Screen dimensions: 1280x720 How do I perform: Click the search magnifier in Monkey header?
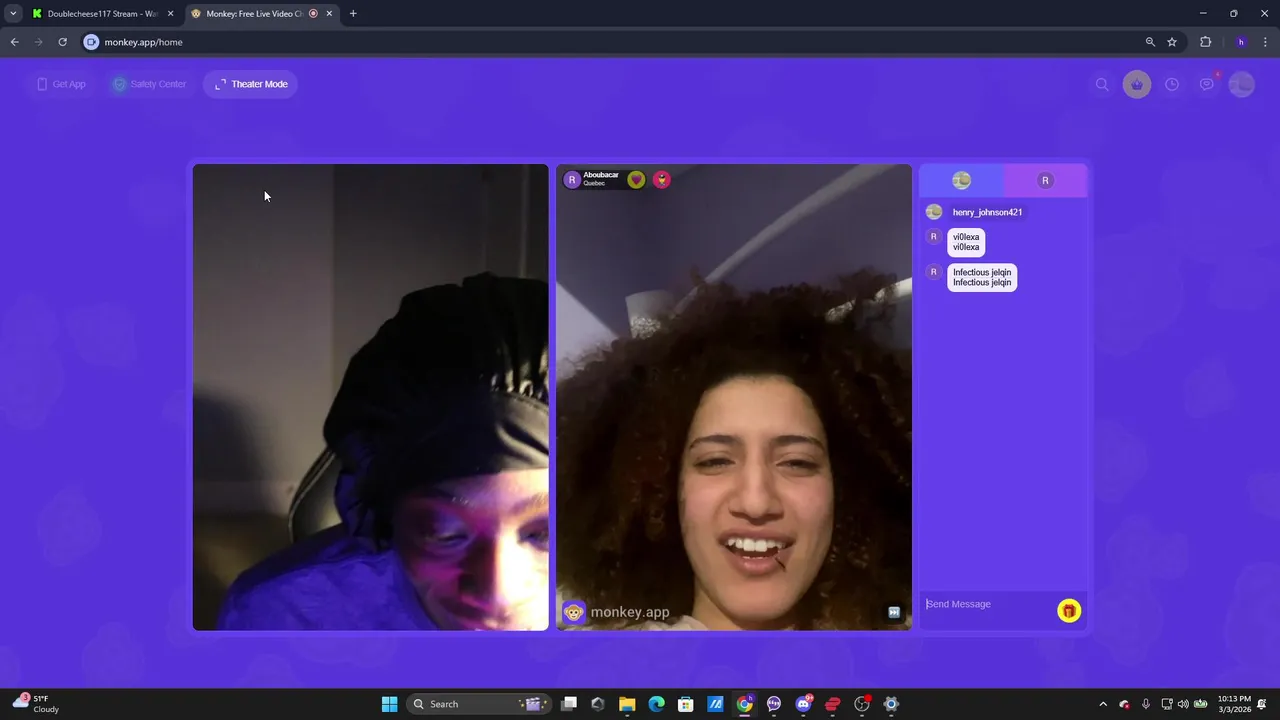click(x=1102, y=85)
